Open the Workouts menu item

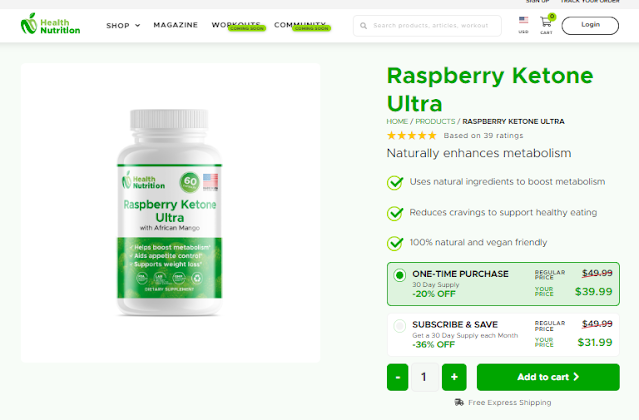tap(236, 25)
